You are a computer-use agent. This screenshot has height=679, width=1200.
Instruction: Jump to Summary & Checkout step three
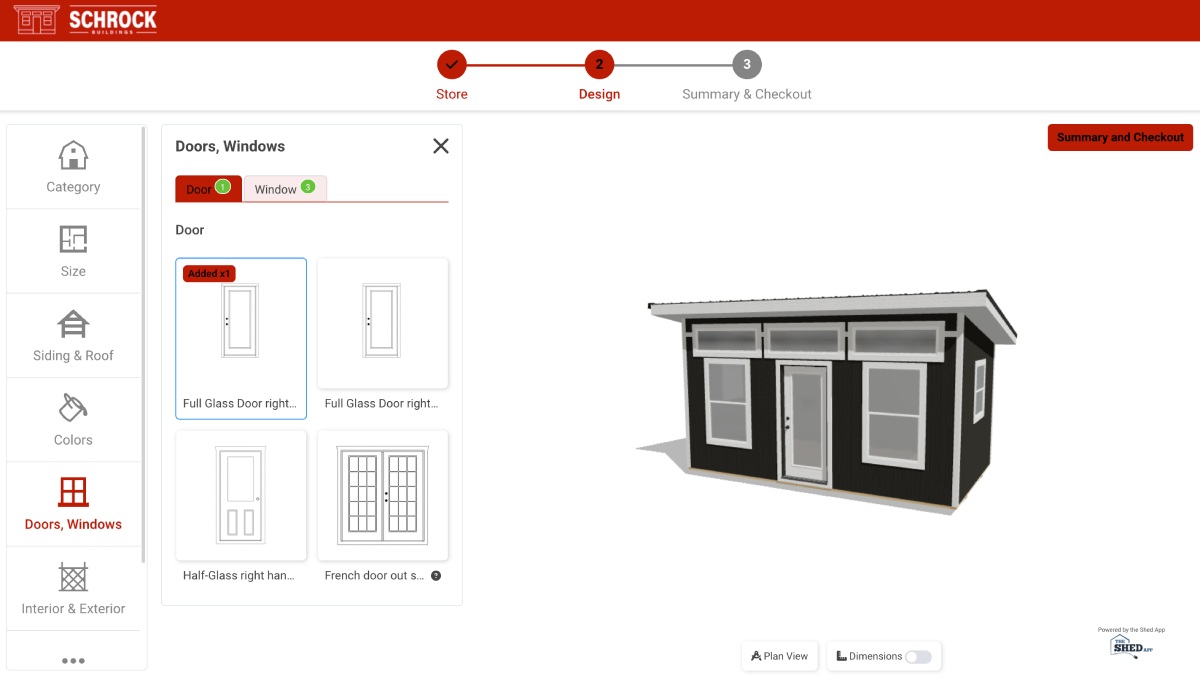click(x=746, y=65)
